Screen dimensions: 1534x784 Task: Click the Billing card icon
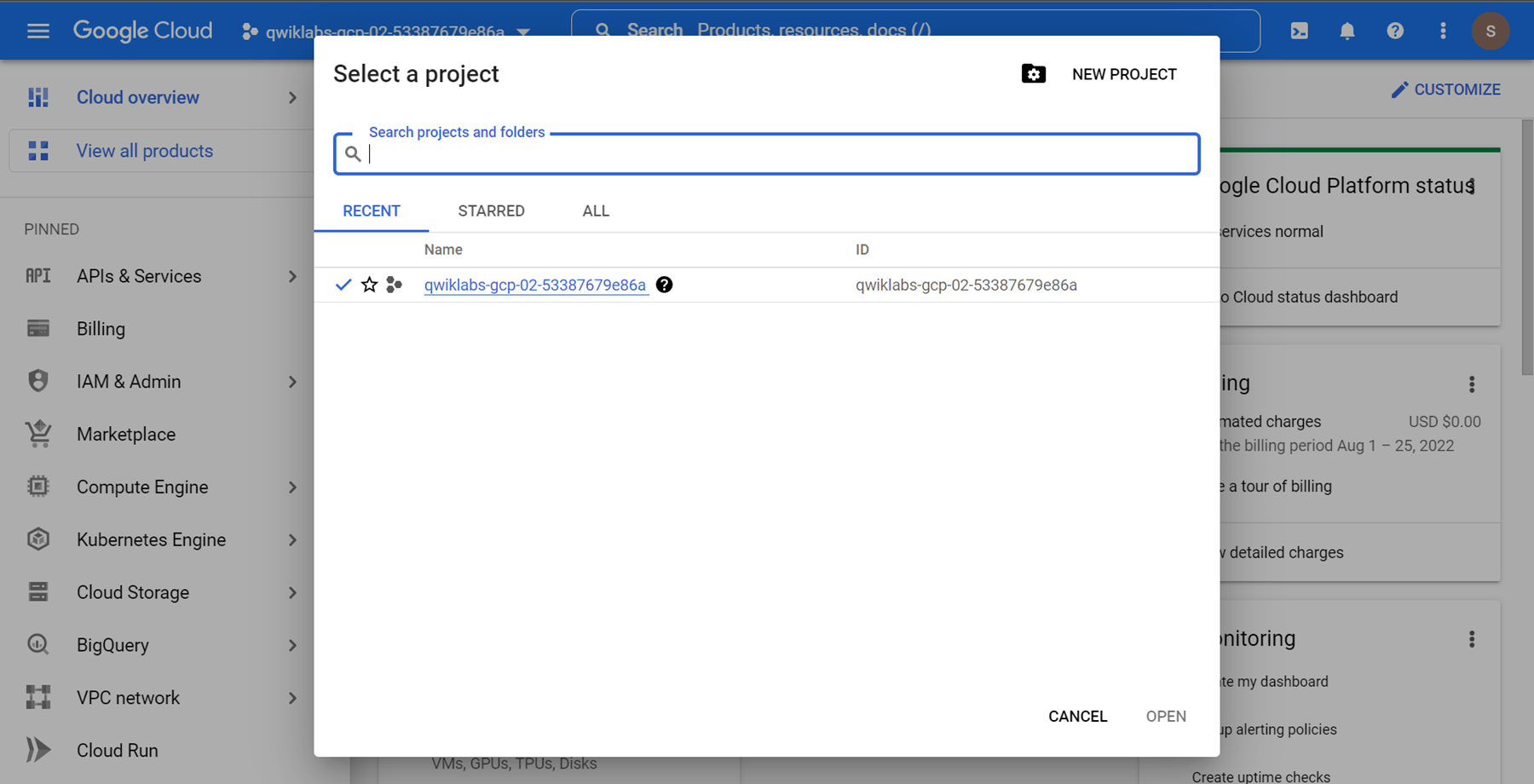(x=38, y=329)
